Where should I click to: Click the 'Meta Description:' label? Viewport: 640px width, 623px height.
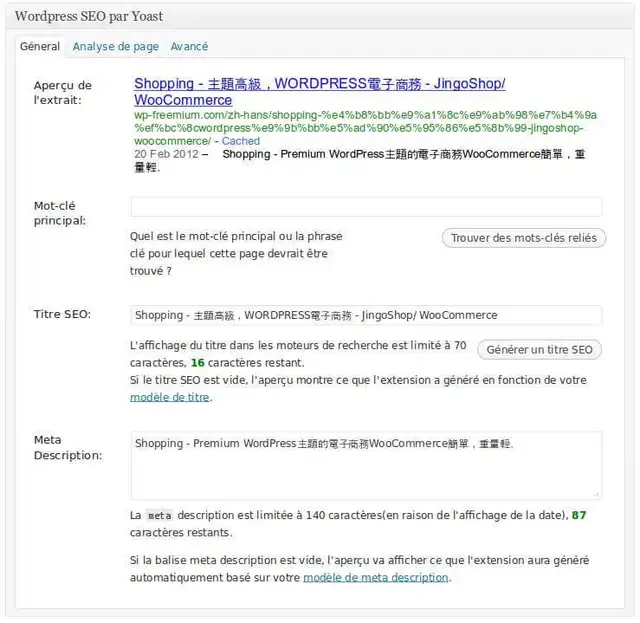click(x=68, y=447)
